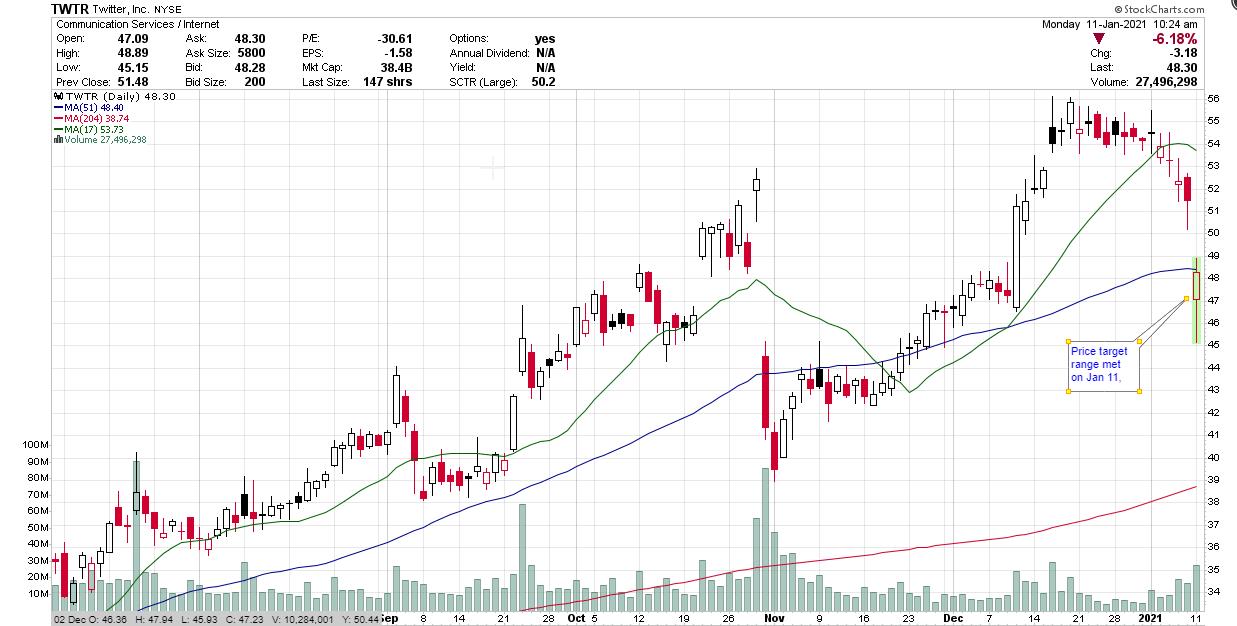The image size is (1237, 626).
Task: Select the Mkt Cap value 38.4B
Action: tap(395, 67)
